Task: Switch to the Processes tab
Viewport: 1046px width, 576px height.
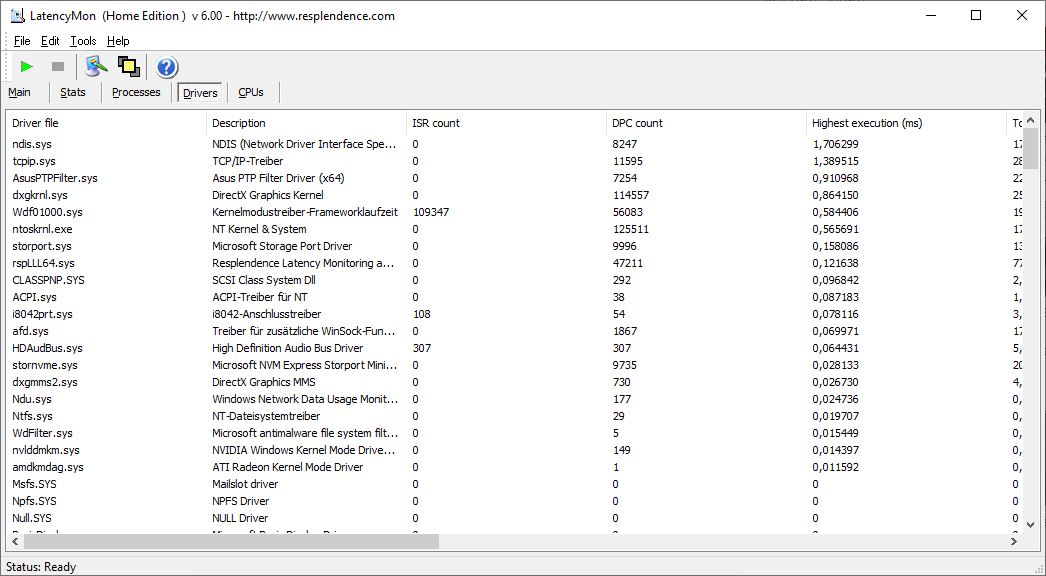Action: [x=136, y=92]
